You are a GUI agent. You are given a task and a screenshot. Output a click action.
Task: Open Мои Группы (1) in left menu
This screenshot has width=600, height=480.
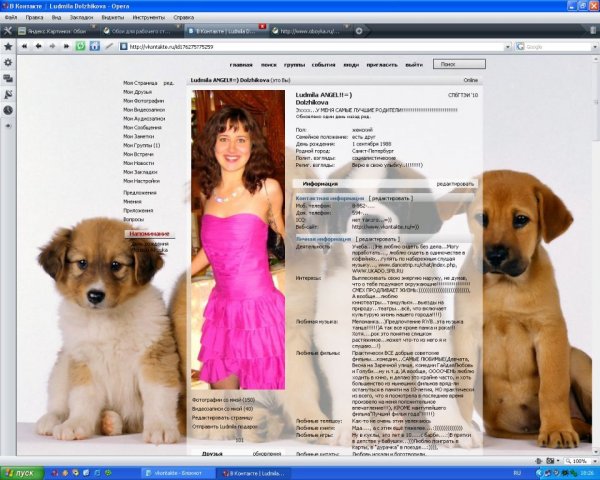pyautogui.click(x=142, y=145)
